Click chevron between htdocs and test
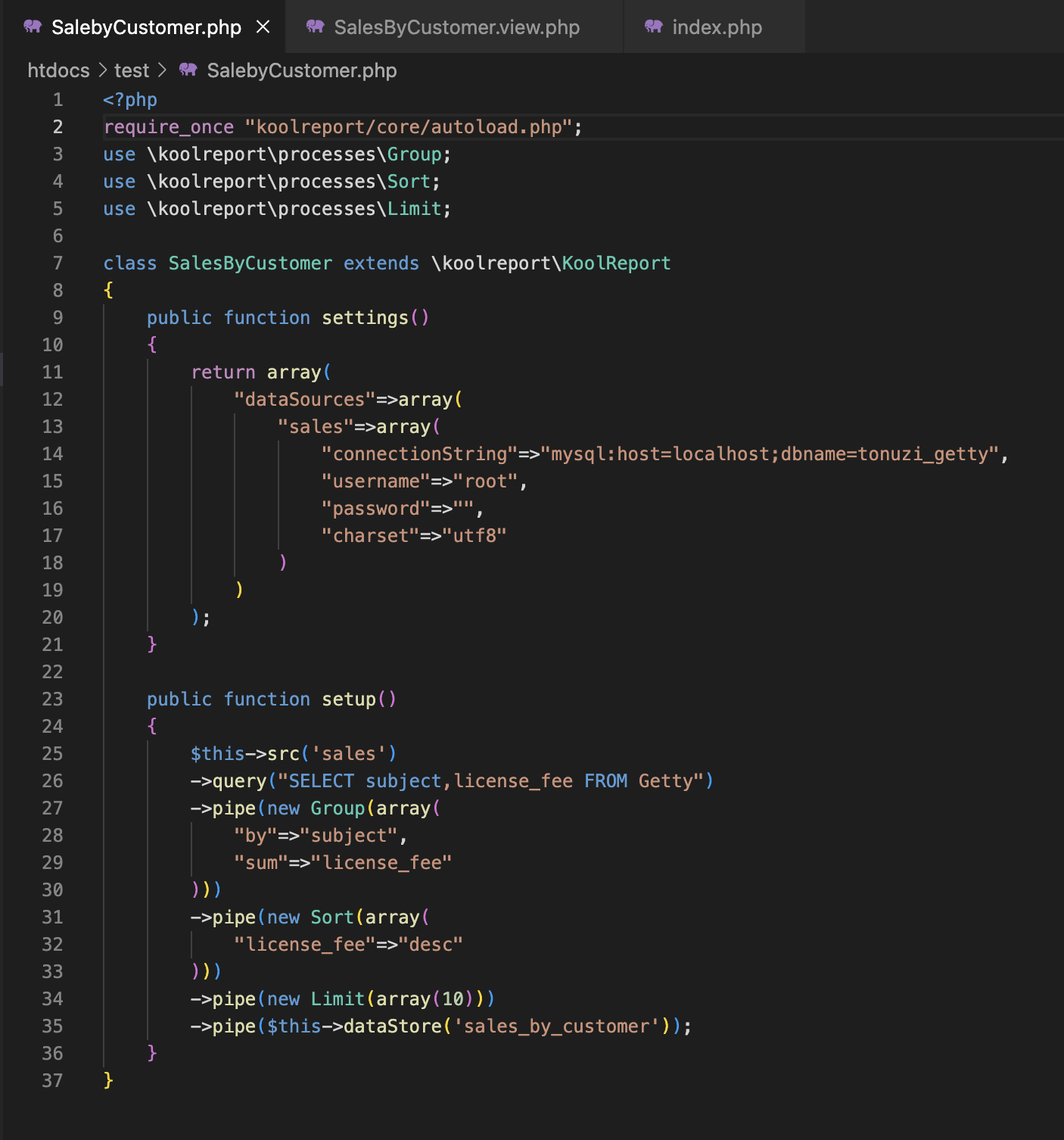 coord(102,70)
